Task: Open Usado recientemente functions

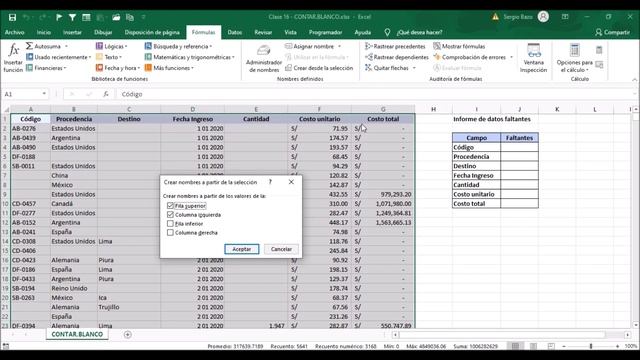Action: point(58,57)
